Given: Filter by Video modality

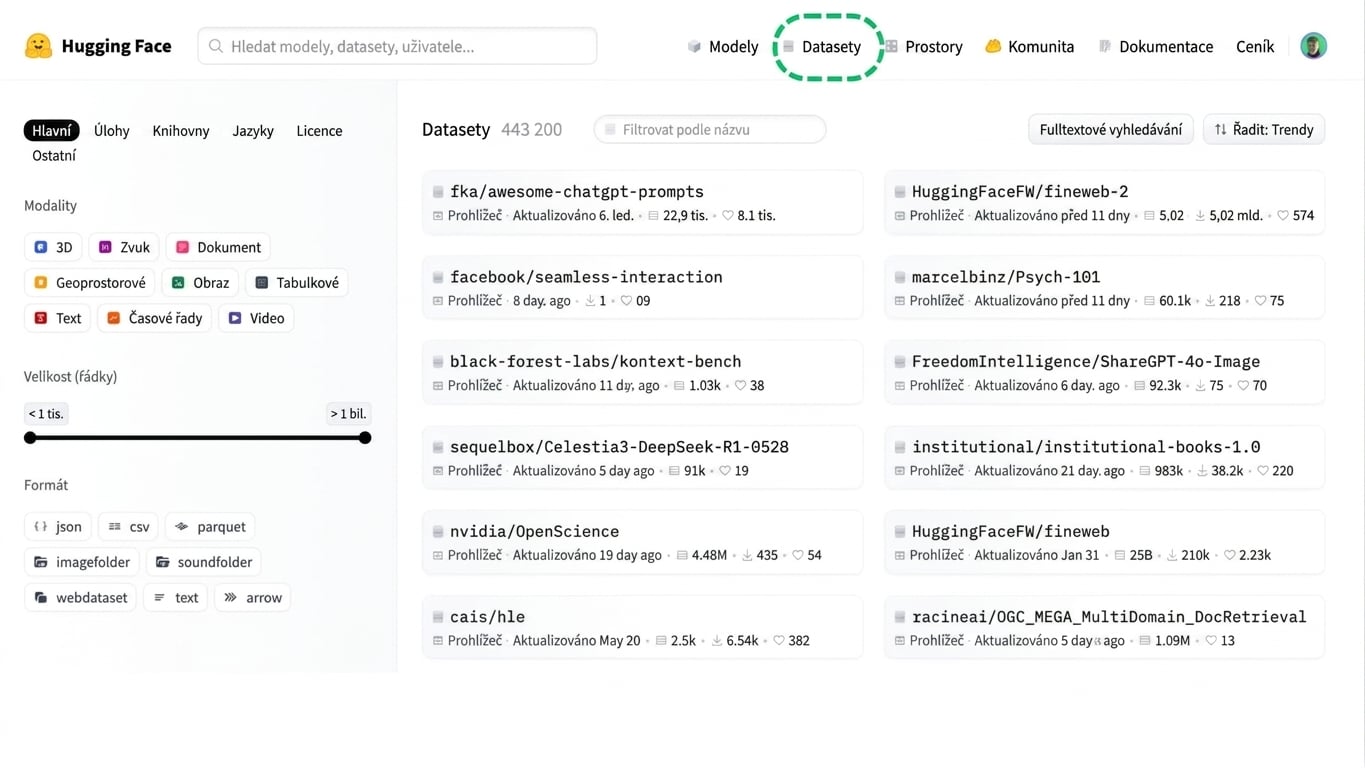Looking at the screenshot, I should (x=256, y=318).
